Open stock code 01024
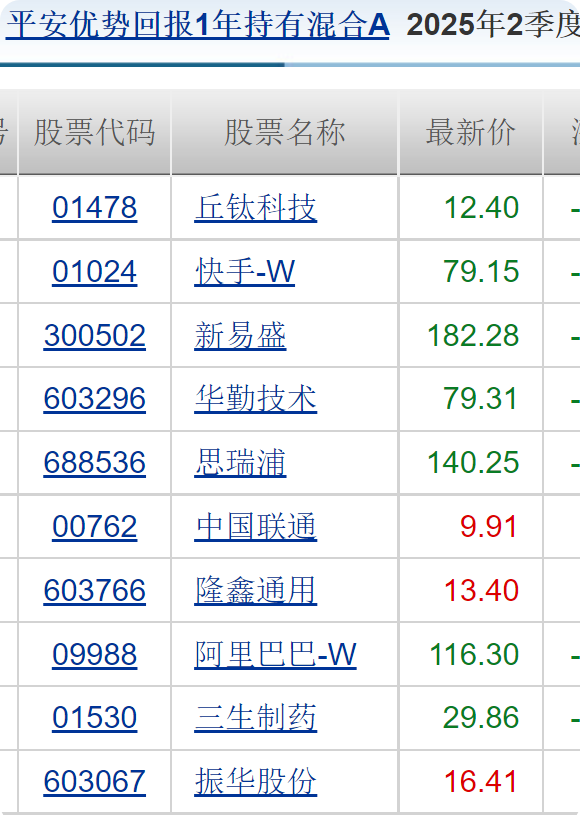Viewport: 580px width, 824px height. click(x=95, y=271)
